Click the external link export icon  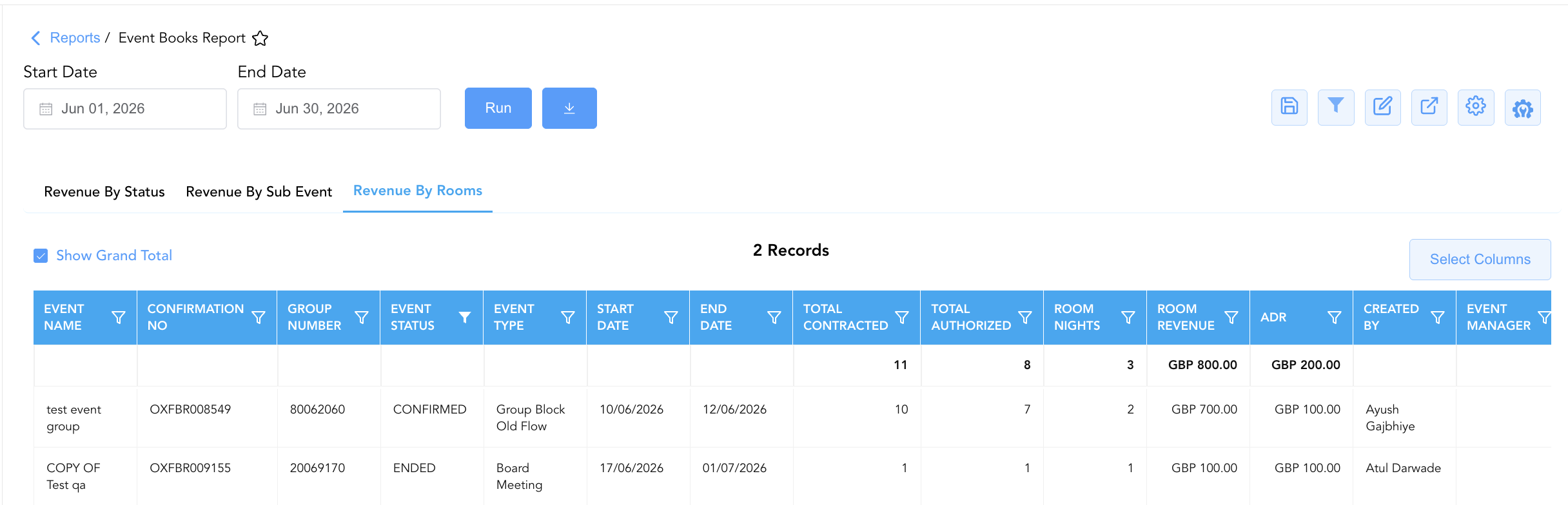tap(1429, 107)
